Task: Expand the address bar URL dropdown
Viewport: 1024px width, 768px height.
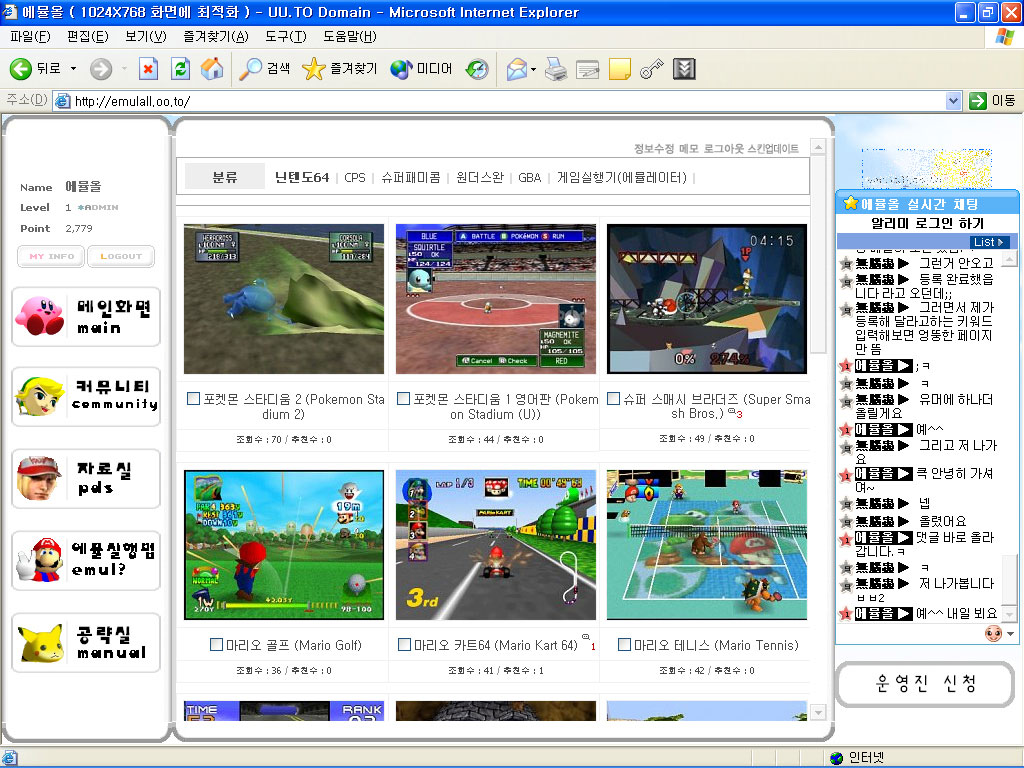Action: coord(953,101)
